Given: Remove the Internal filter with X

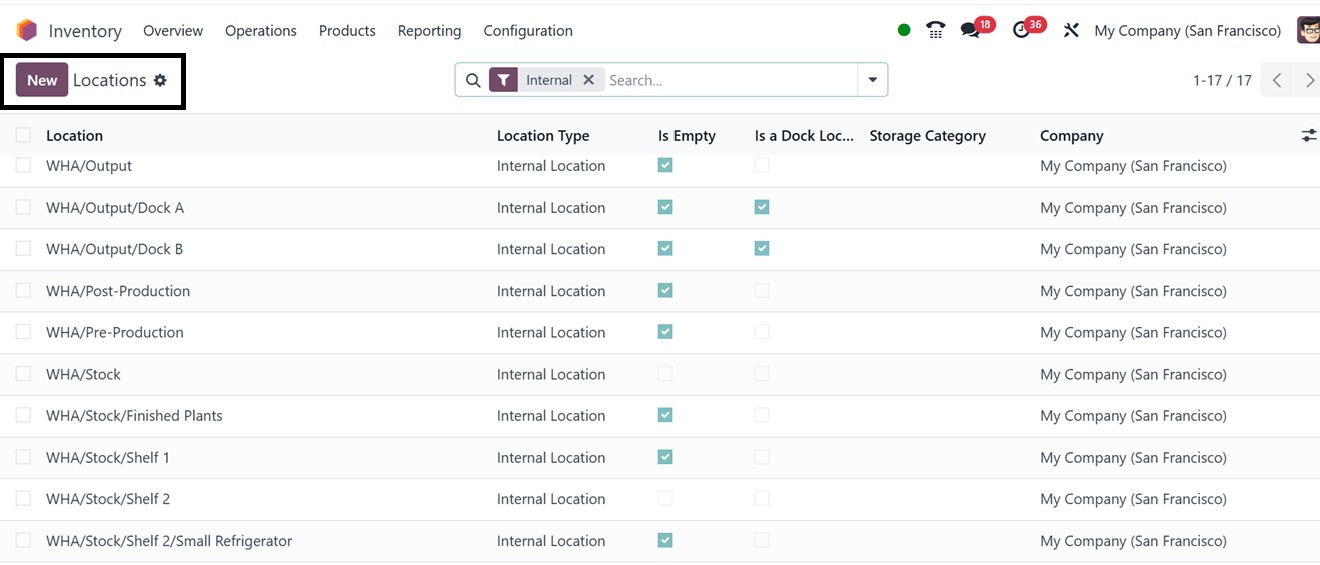Looking at the screenshot, I should (588, 80).
